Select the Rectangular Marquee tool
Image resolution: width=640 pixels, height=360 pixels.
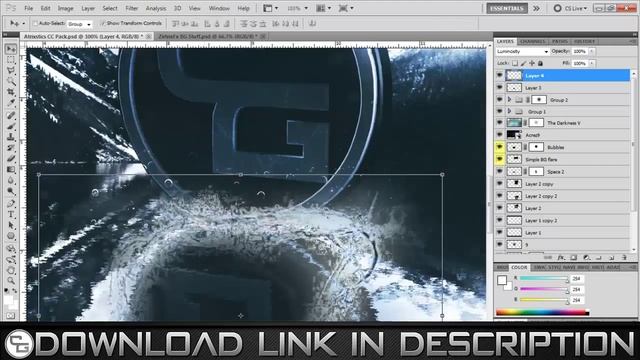pyautogui.click(x=11, y=60)
